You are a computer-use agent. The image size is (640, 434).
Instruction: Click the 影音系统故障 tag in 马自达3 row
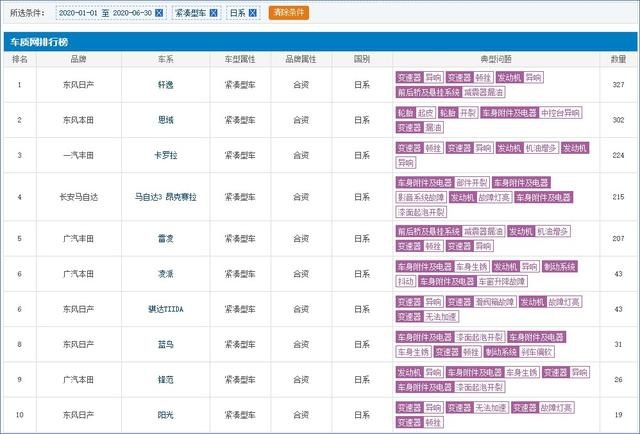tap(421, 198)
